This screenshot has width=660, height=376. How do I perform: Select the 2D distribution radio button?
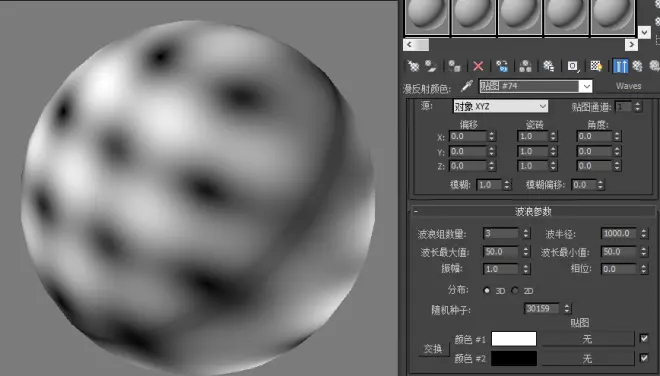tap(515, 291)
